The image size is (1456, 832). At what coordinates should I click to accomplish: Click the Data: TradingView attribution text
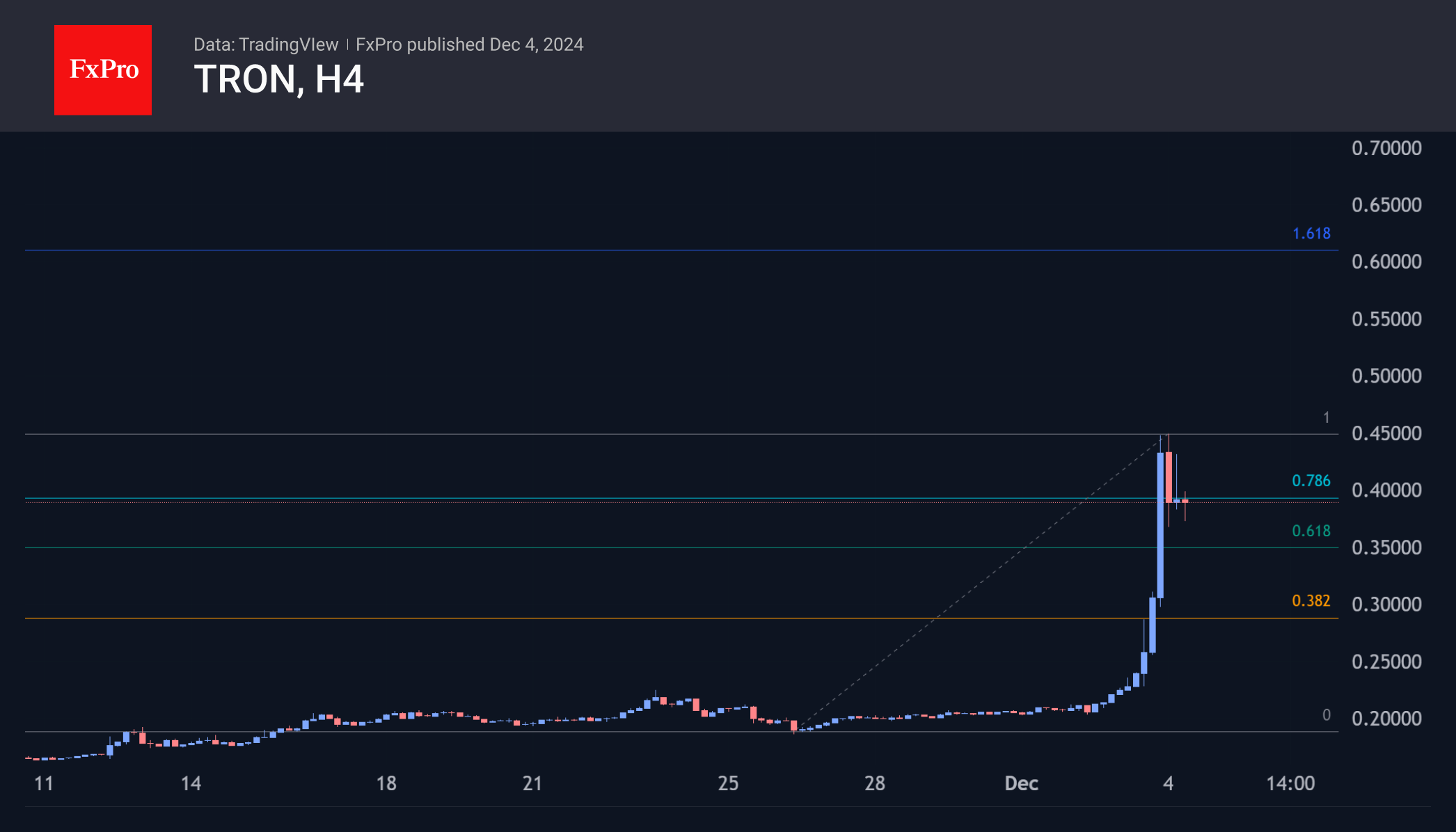(x=265, y=45)
